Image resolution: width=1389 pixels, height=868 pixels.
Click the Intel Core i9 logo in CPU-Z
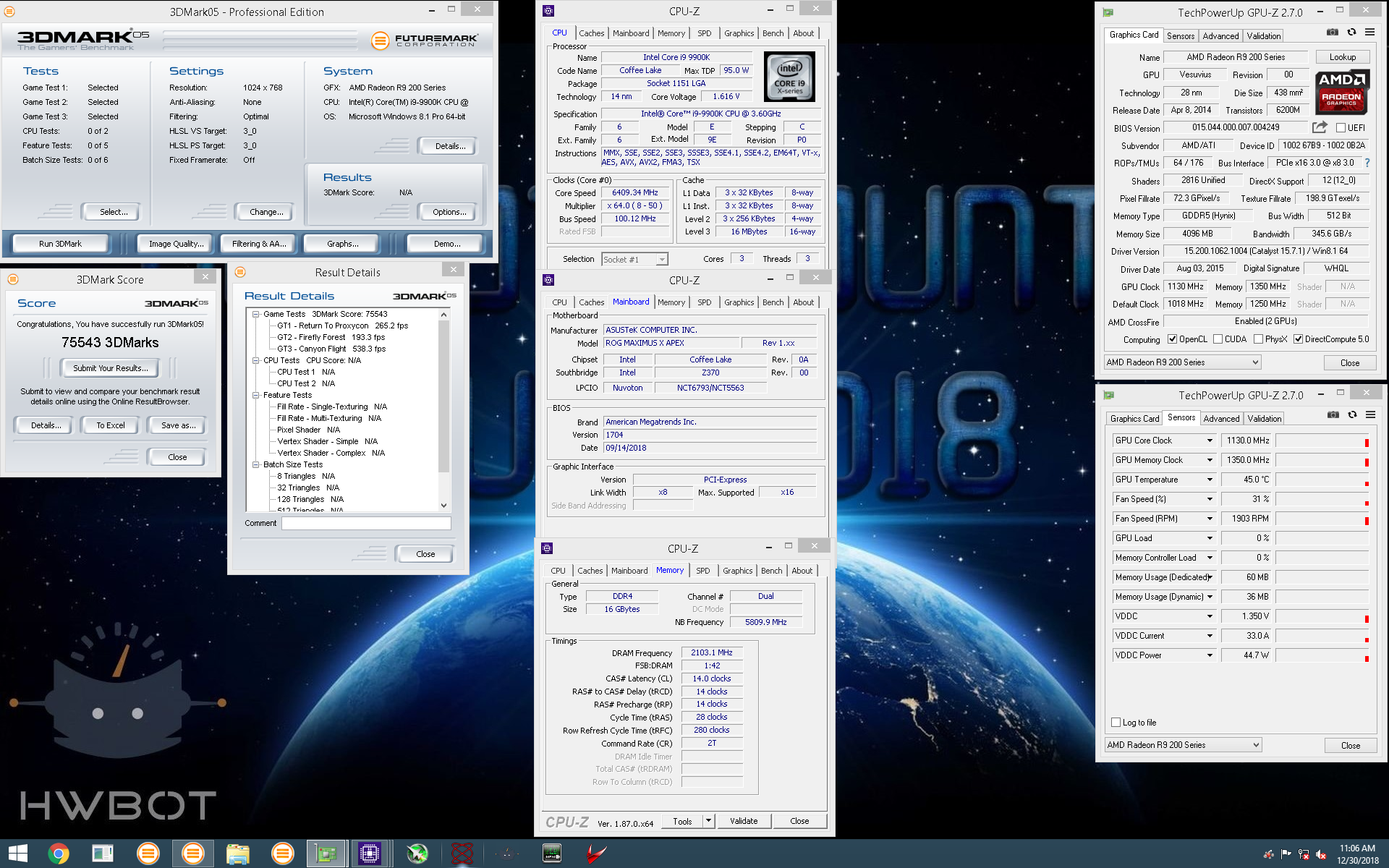point(789,77)
